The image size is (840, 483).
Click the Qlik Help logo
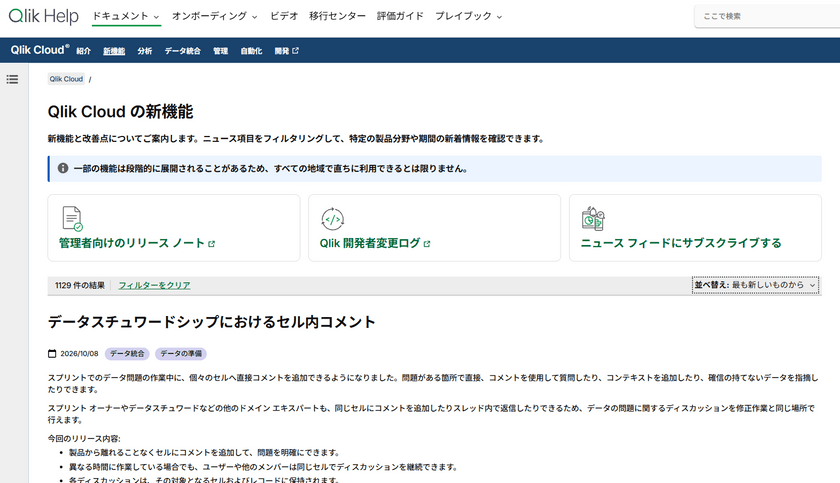click(x=43, y=16)
